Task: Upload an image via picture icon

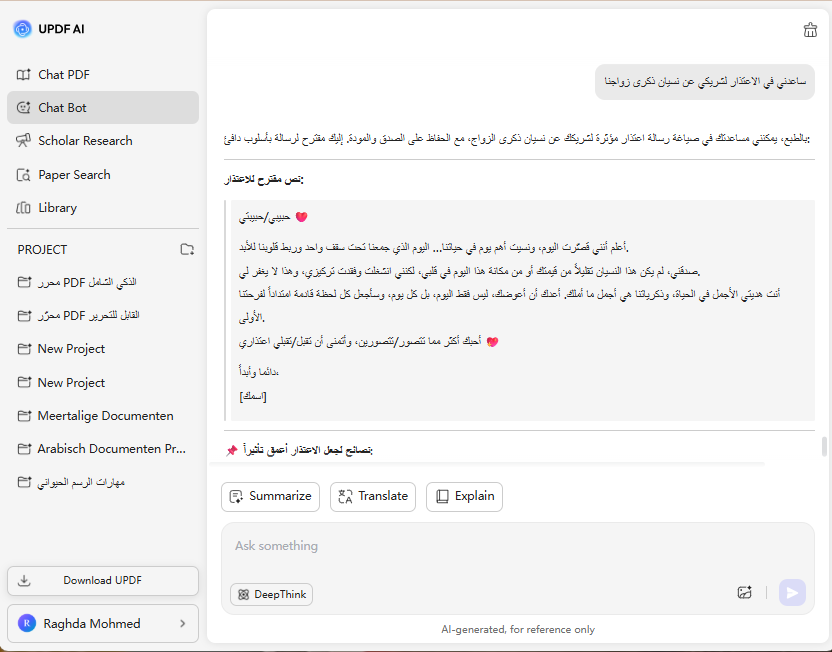Action: coord(744,593)
